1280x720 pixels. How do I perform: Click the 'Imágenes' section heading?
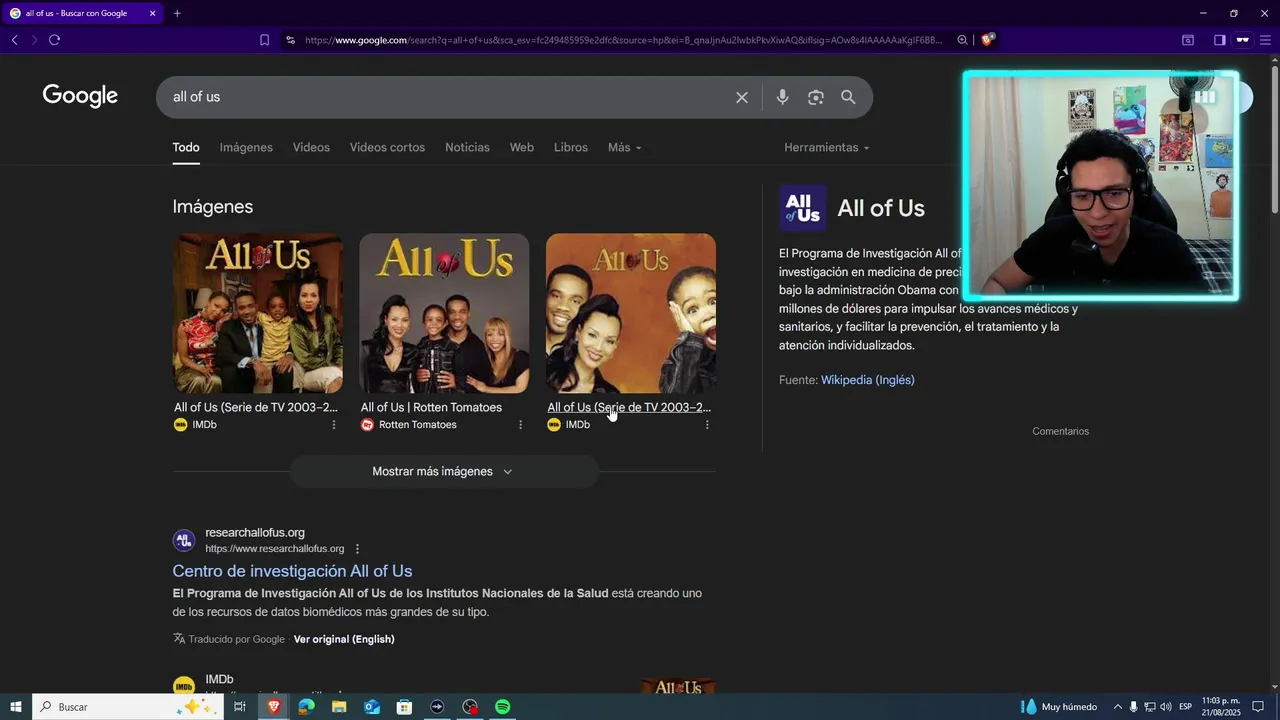[213, 206]
